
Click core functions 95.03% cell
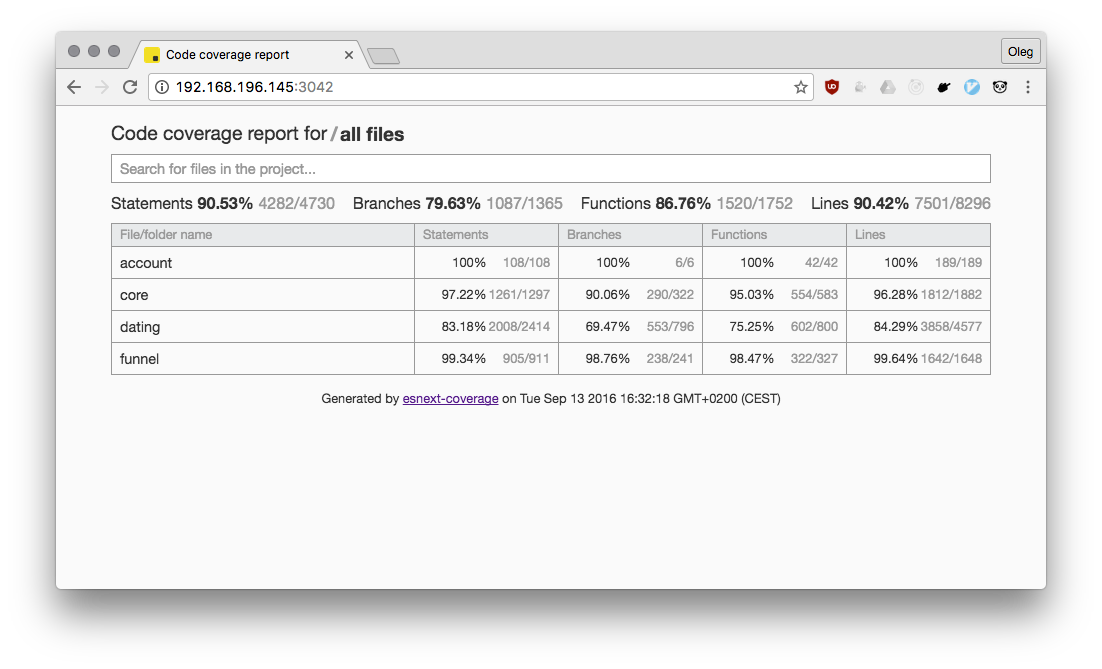click(x=774, y=295)
